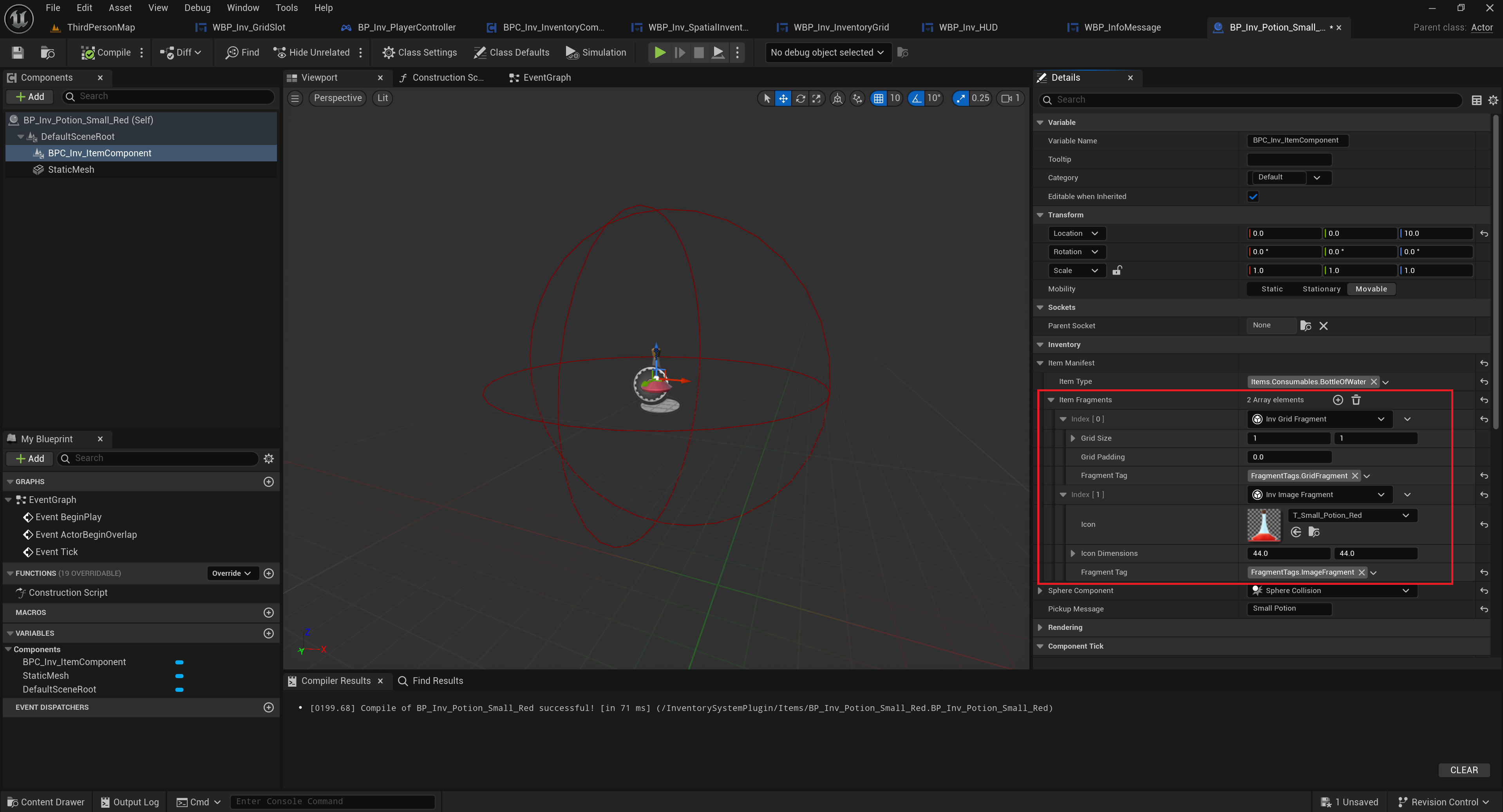Select the rotate transform tool in viewport

coord(800,99)
